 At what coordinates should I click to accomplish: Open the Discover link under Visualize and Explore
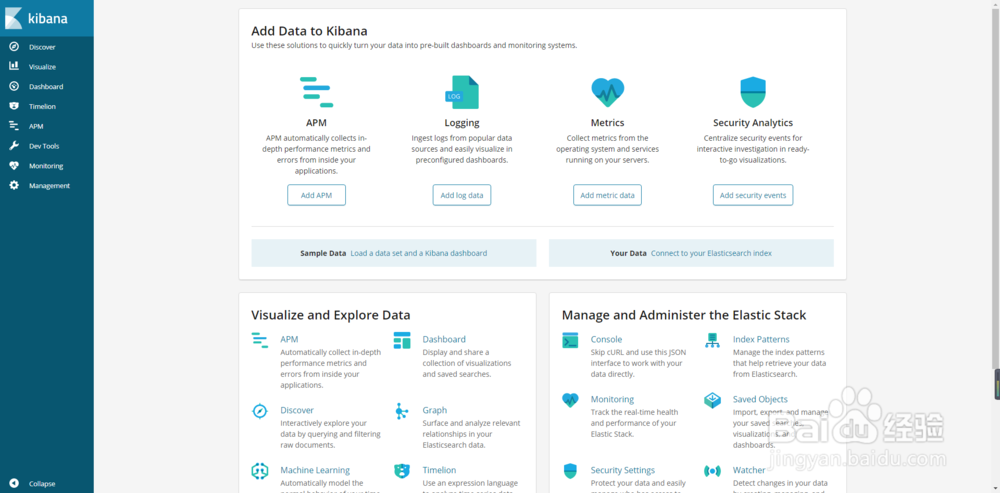297,410
